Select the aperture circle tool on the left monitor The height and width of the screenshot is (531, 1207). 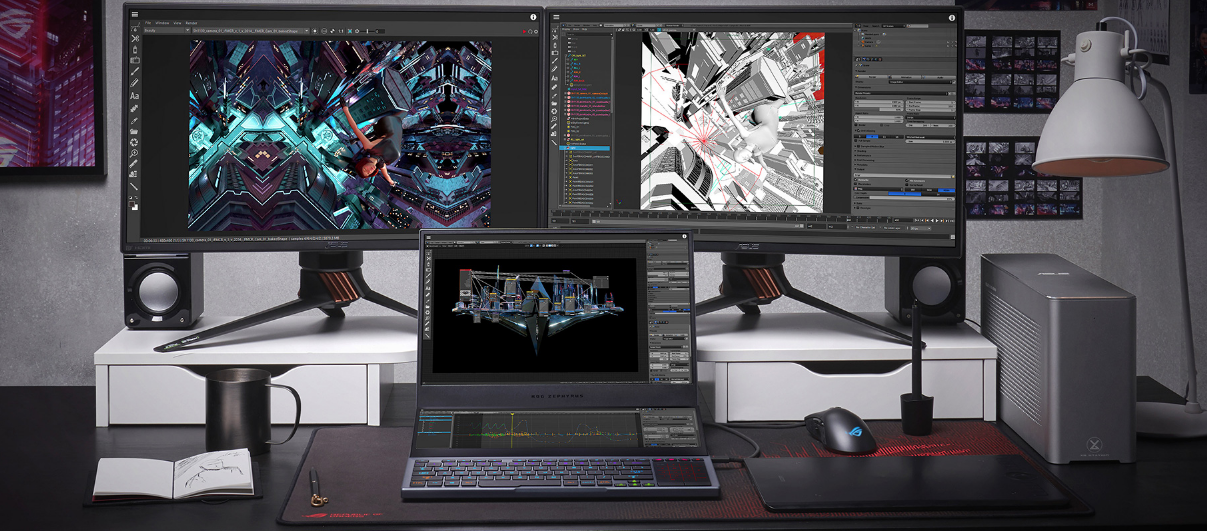click(x=134, y=143)
